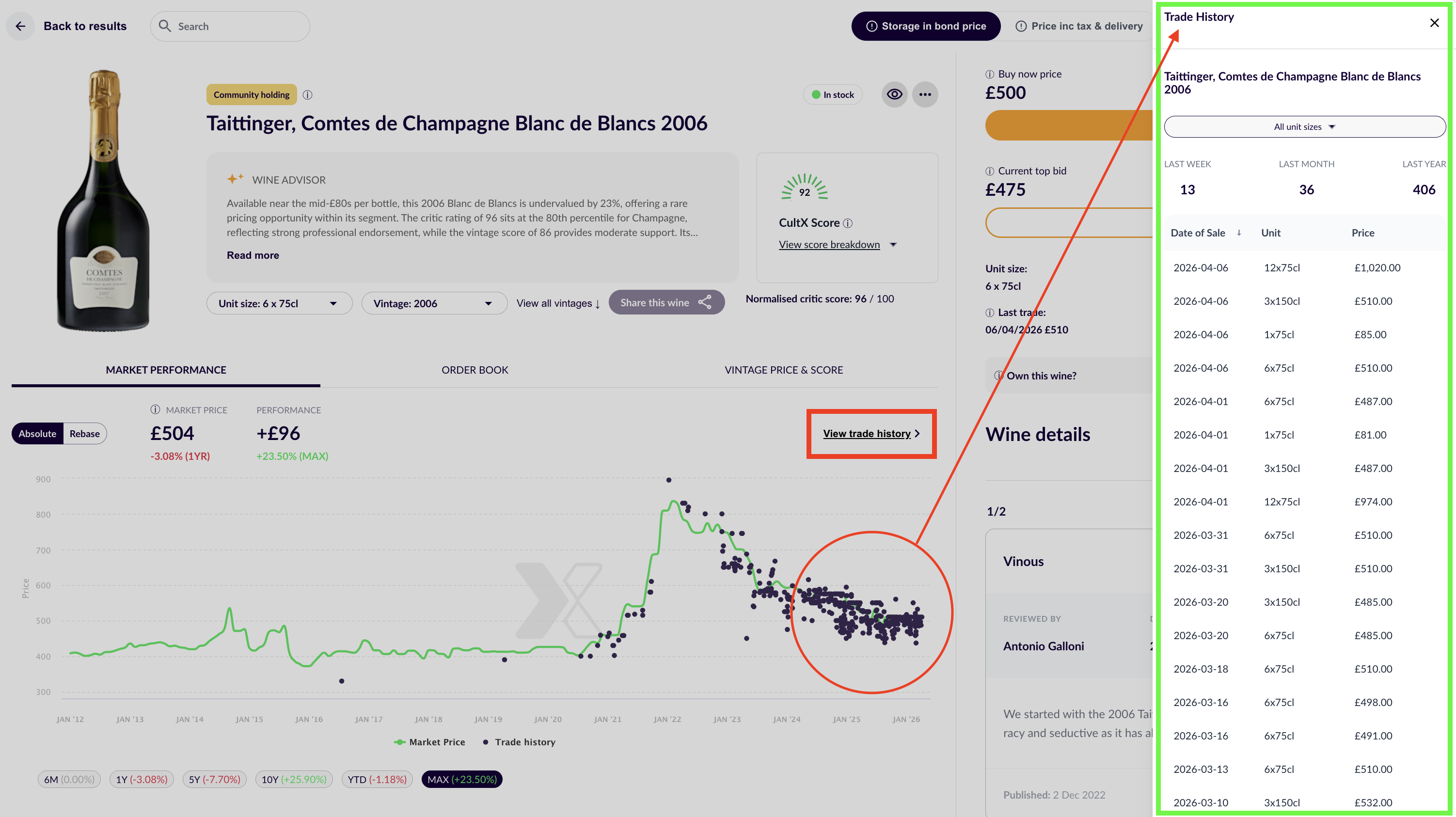Click Read more in Wine Advisor

[253, 255]
